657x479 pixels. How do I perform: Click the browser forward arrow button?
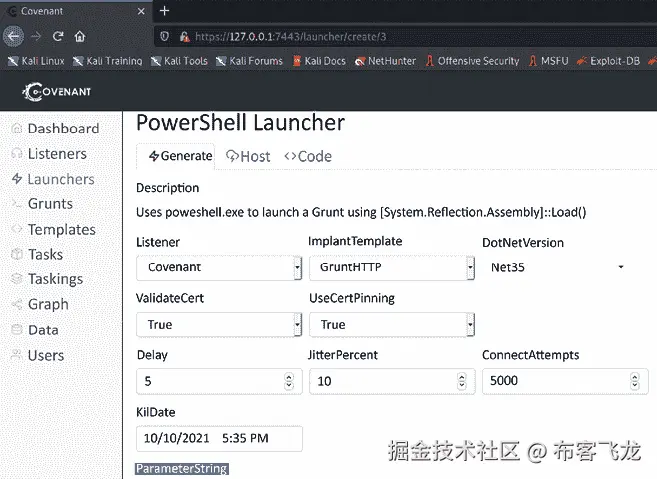coord(36,36)
